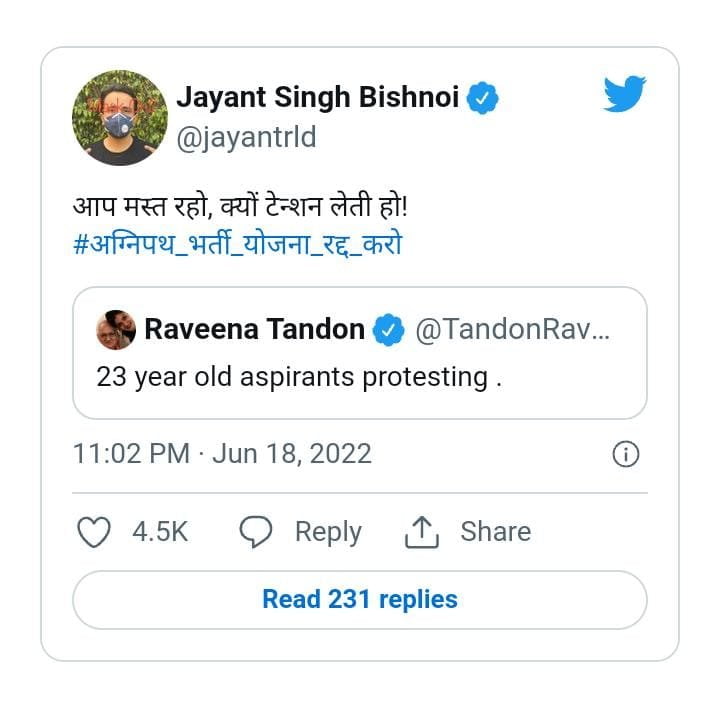Click the reply speech bubble icon
The image size is (720, 707).
tap(257, 532)
